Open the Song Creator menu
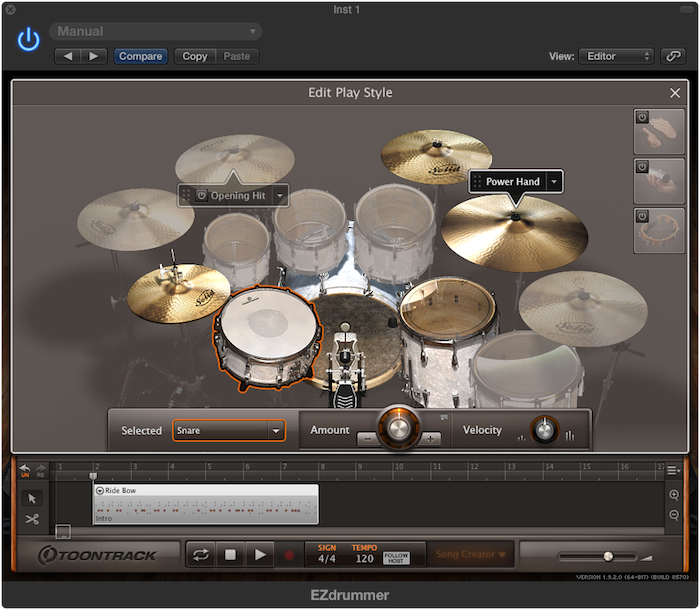This screenshot has height=610, width=700. click(471, 554)
